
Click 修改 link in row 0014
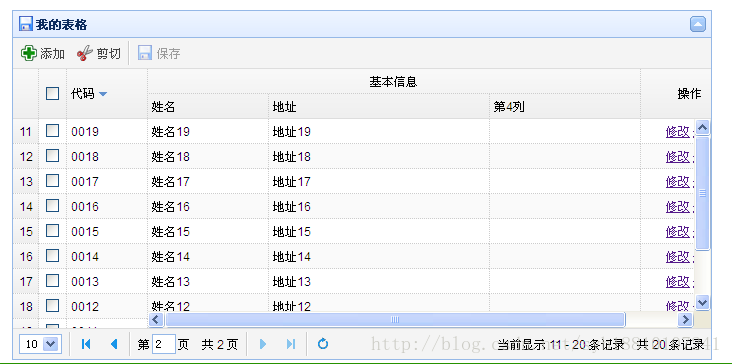click(x=678, y=257)
